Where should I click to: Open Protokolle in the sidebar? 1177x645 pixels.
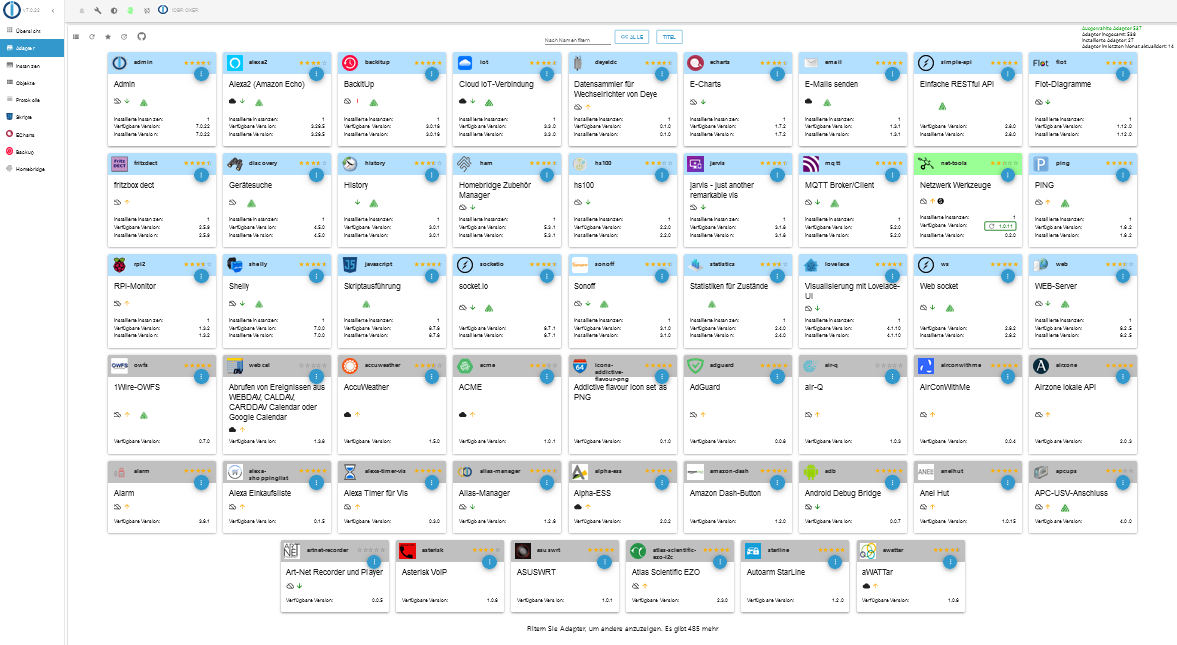click(x=32, y=100)
